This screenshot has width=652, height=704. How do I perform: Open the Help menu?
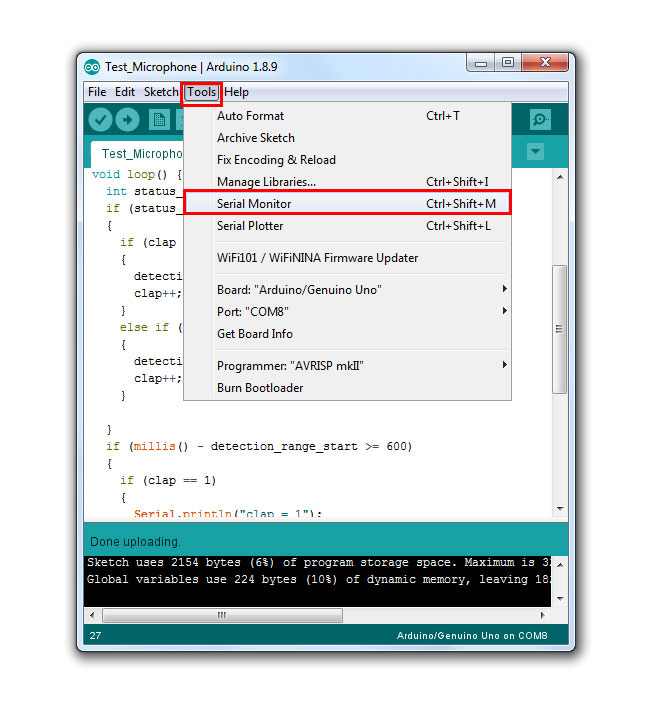coord(236,92)
